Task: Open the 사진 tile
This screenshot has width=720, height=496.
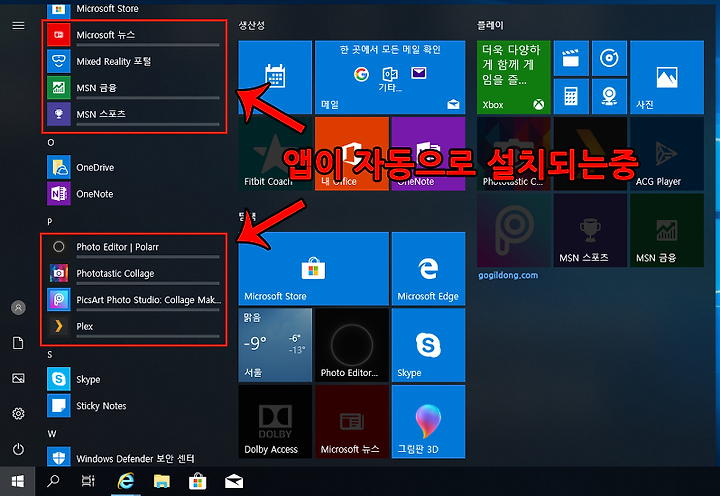Action: tap(667, 77)
